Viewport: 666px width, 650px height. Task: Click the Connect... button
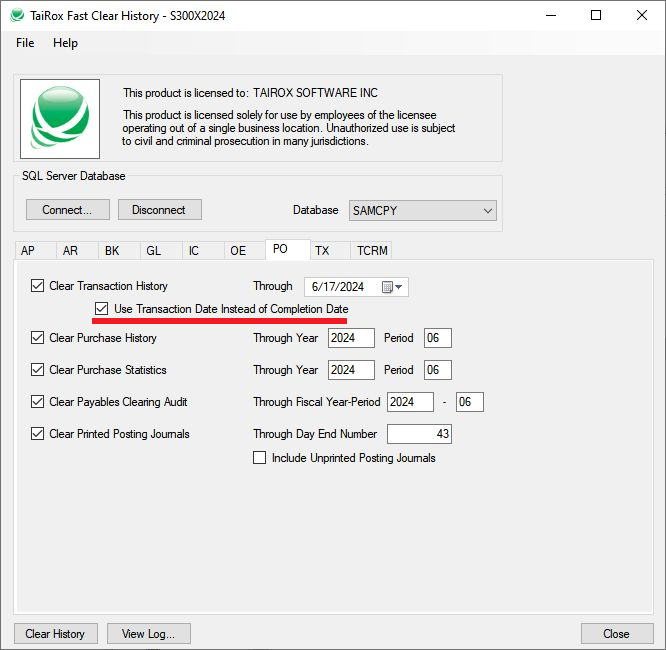pos(68,209)
